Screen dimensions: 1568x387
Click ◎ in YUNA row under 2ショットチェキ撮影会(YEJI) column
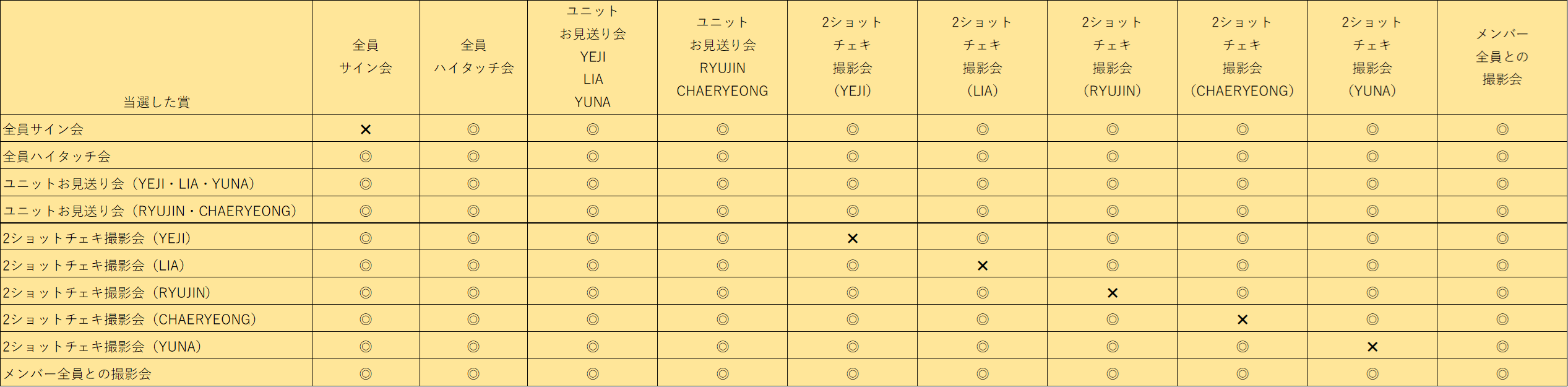[852, 347]
